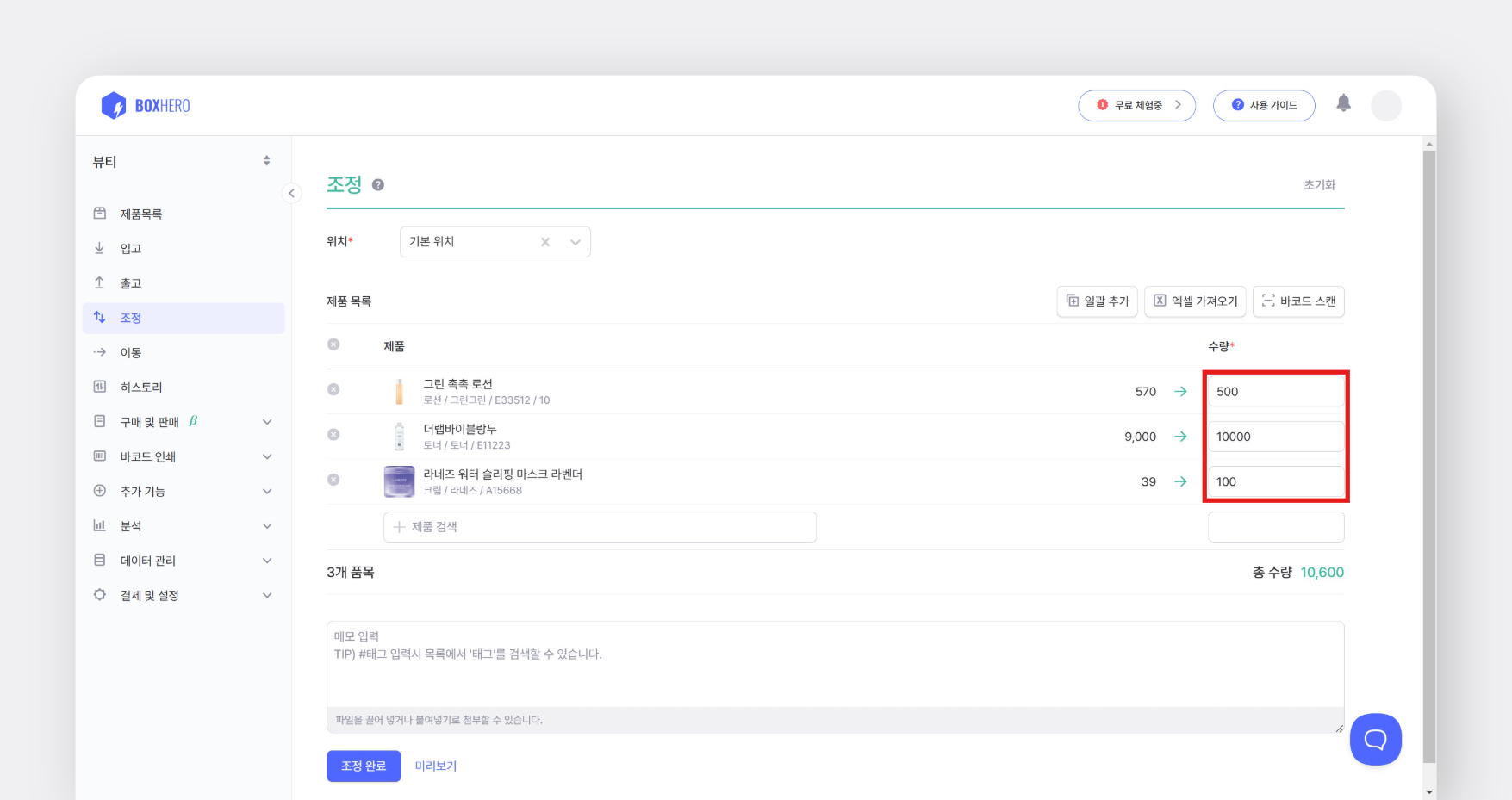Image resolution: width=1512 pixels, height=800 pixels.
Task: Click the 초기화 reset link
Action: [1320, 184]
